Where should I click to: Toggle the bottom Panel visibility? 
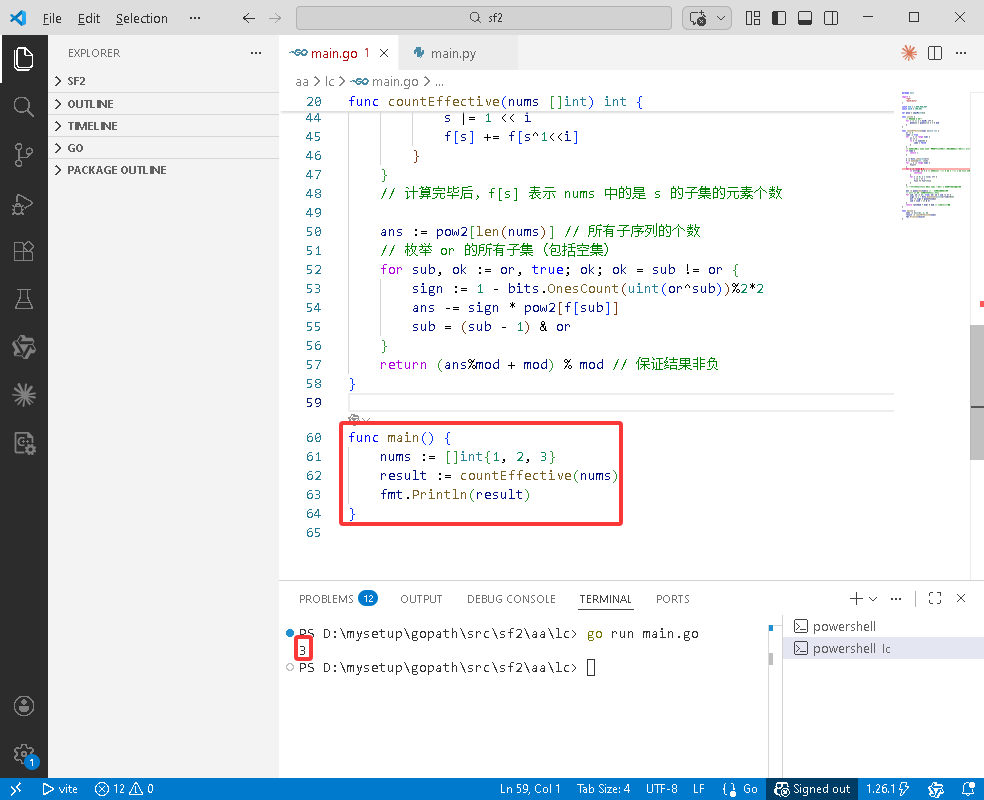point(805,18)
